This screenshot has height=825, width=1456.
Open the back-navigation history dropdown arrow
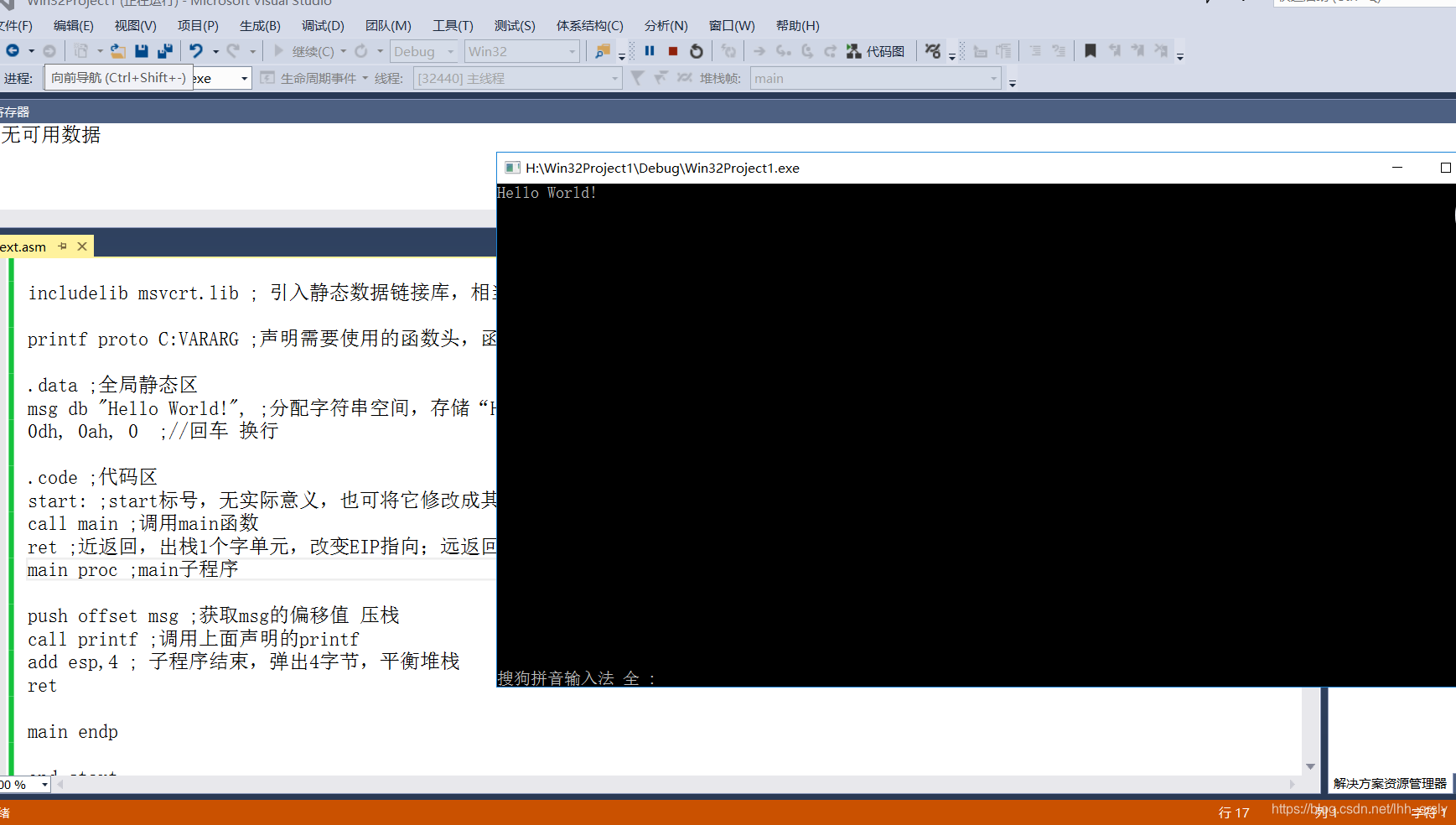tap(31, 51)
